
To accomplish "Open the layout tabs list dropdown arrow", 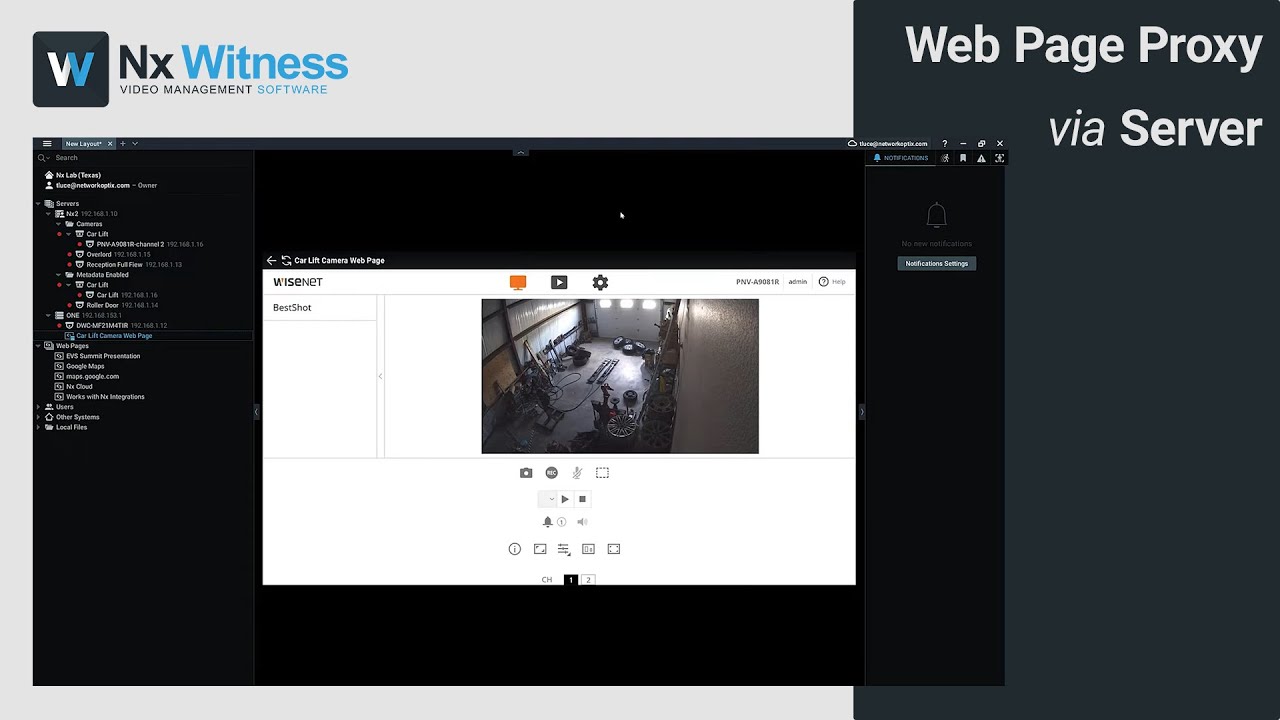I will click(x=135, y=144).
